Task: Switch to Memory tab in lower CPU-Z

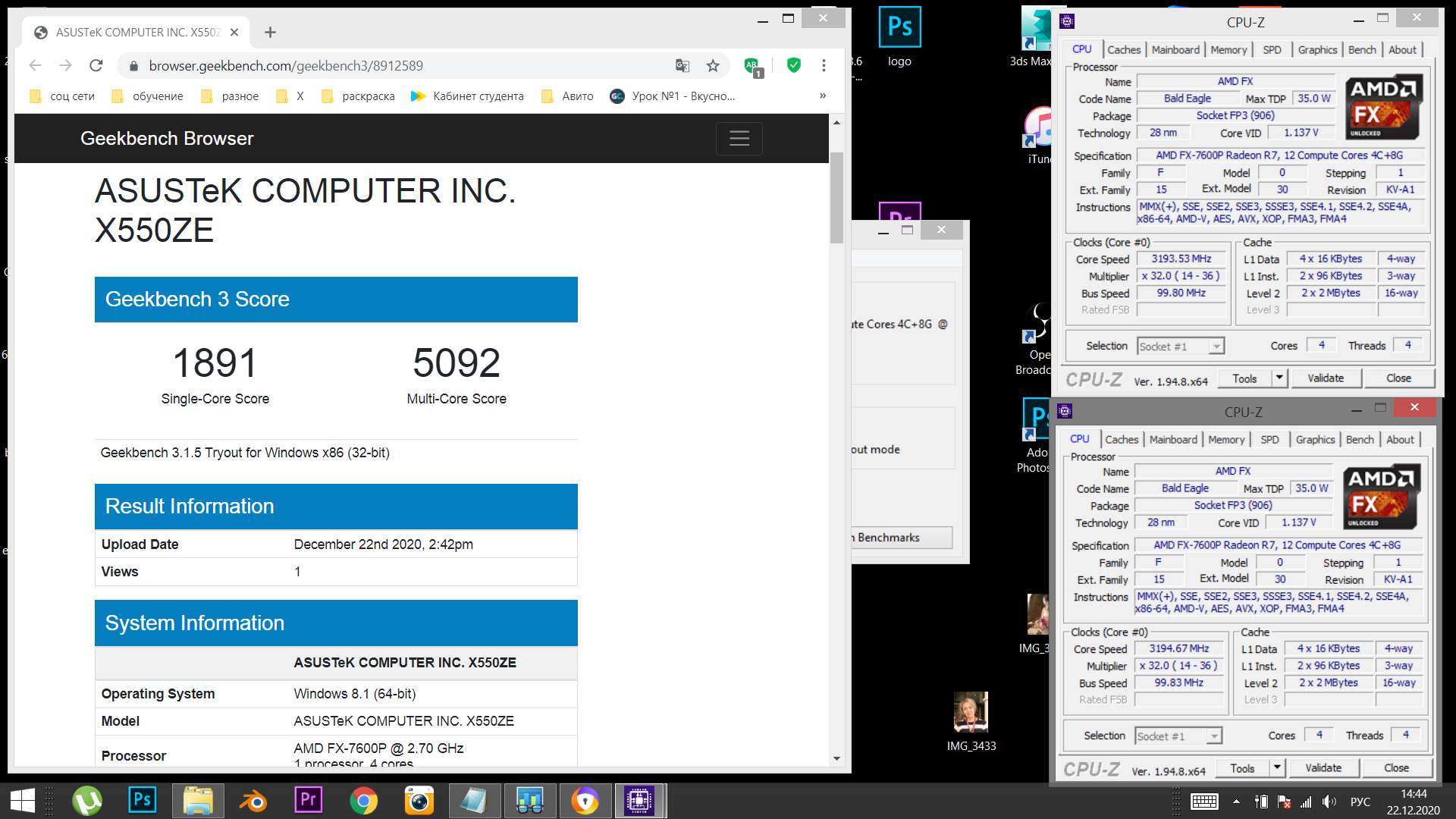Action: (x=1226, y=439)
